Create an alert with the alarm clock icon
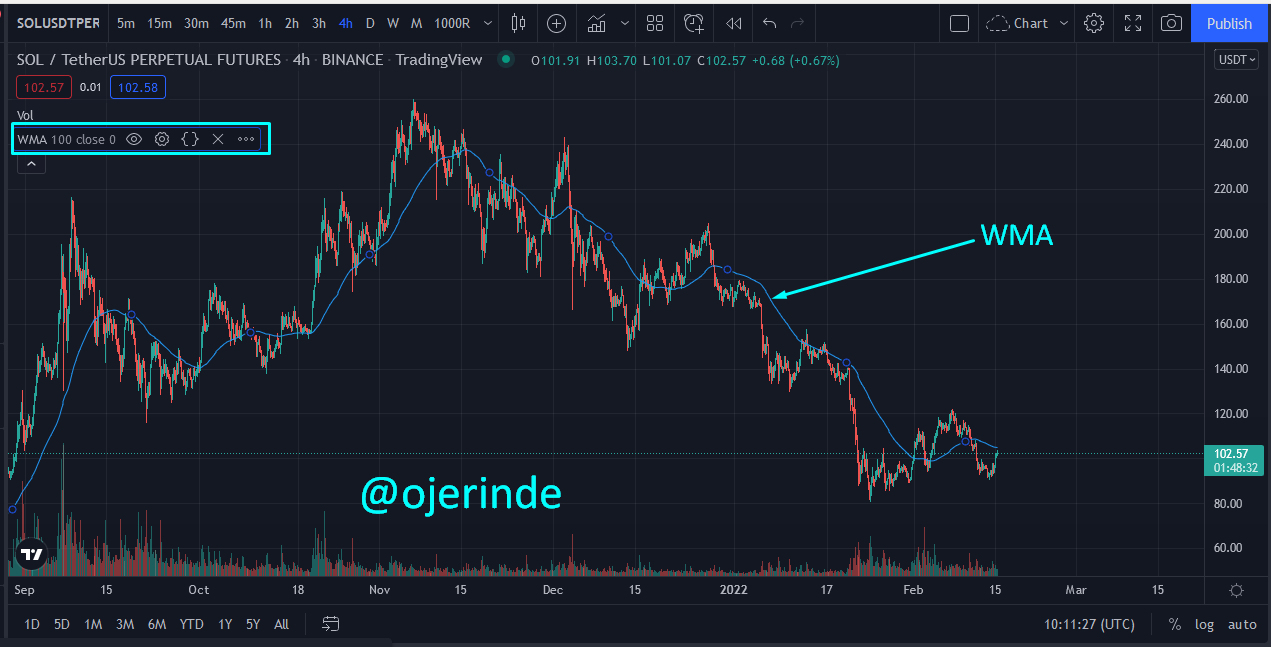Image resolution: width=1271 pixels, height=647 pixels. coord(694,23)
